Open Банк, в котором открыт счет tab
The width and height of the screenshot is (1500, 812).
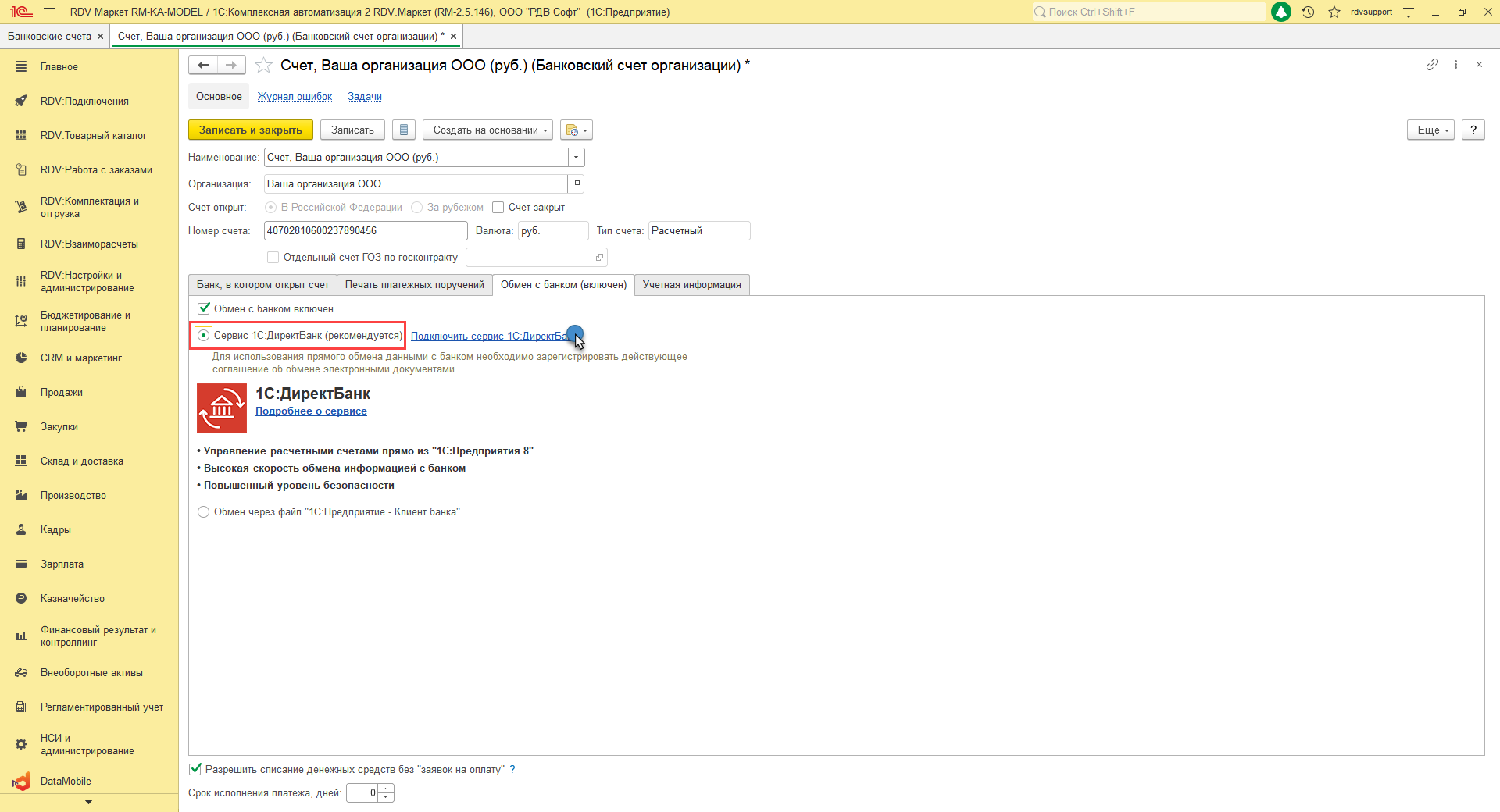(x=262, y=285)
